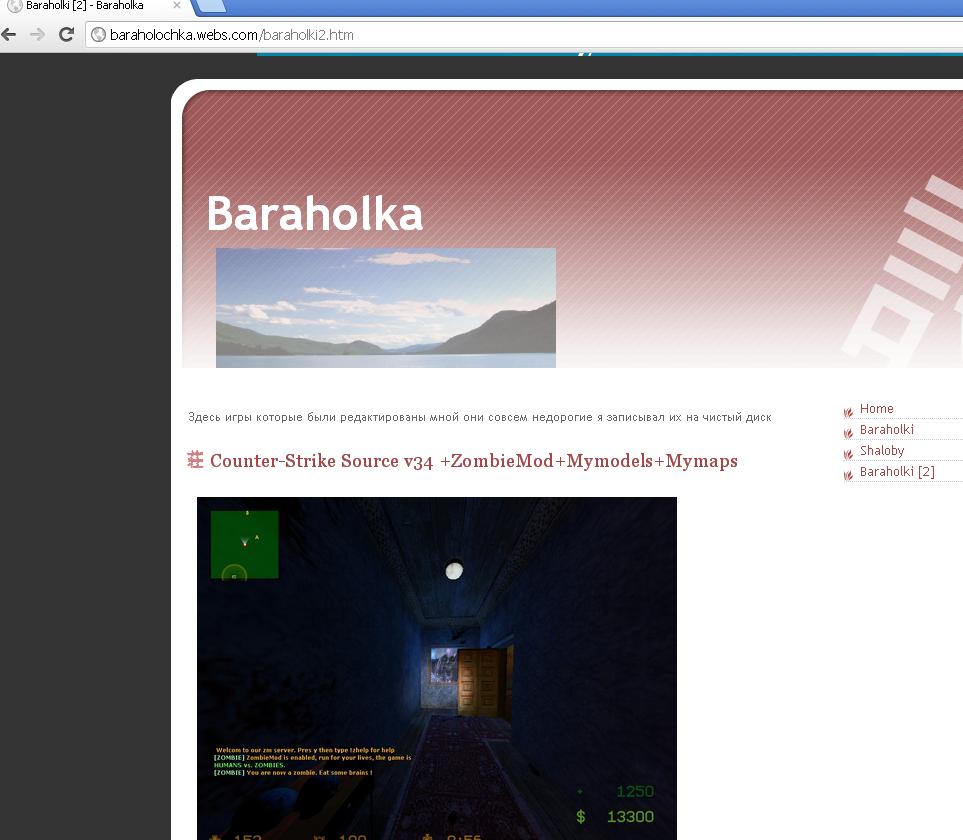Open the Shaloby sidebar link
Image resolution: width=963 pixels, height=840 pixels.
pos(882,450)
